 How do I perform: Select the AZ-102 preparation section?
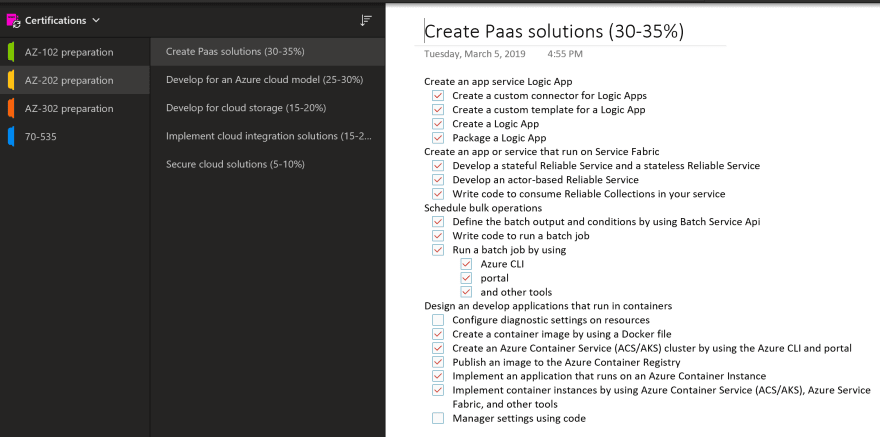pyautogui.click(x=75, y=52)
